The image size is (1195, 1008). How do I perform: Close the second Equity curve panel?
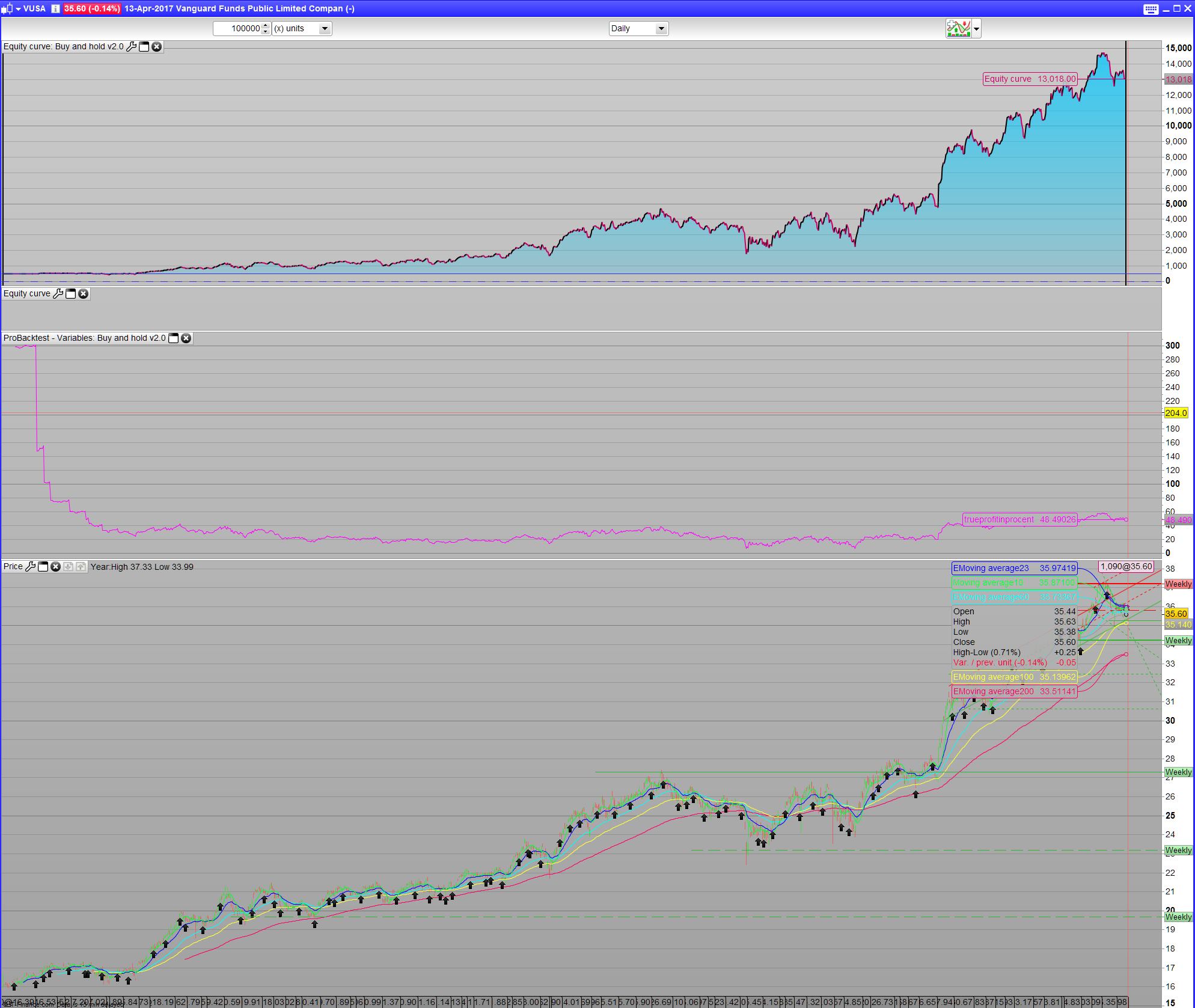point(84,294)
